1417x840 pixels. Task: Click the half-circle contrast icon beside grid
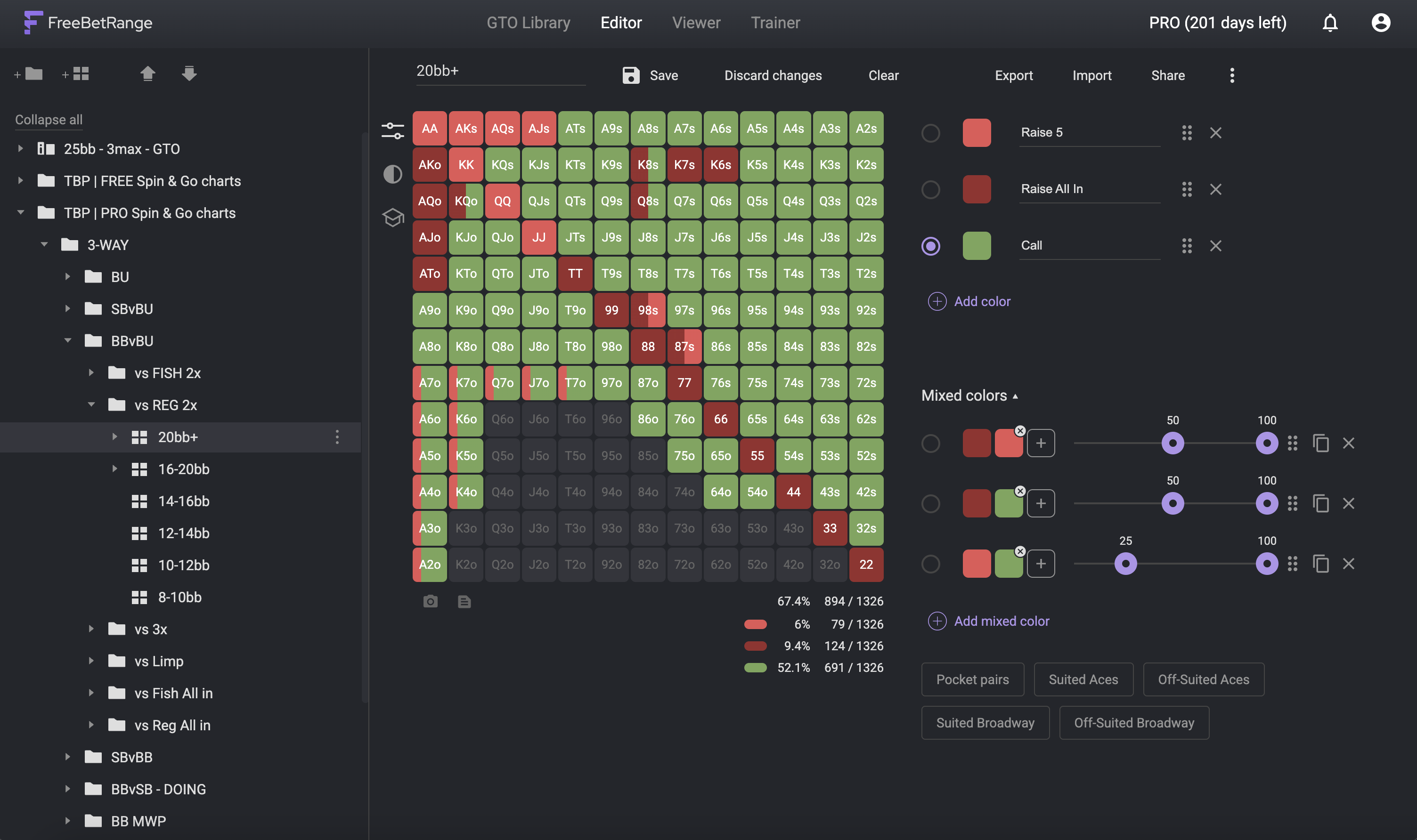[x=393, y=174]
